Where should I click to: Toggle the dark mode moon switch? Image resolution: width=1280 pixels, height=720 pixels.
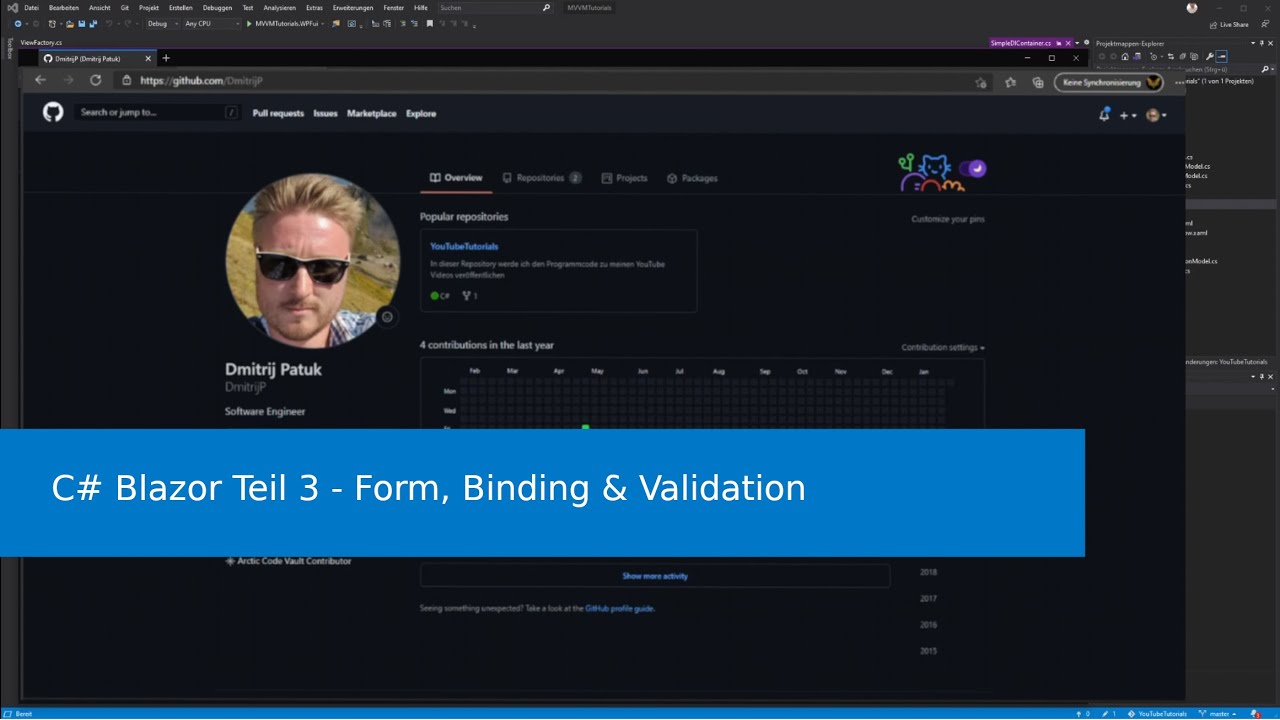click(972, 168)
